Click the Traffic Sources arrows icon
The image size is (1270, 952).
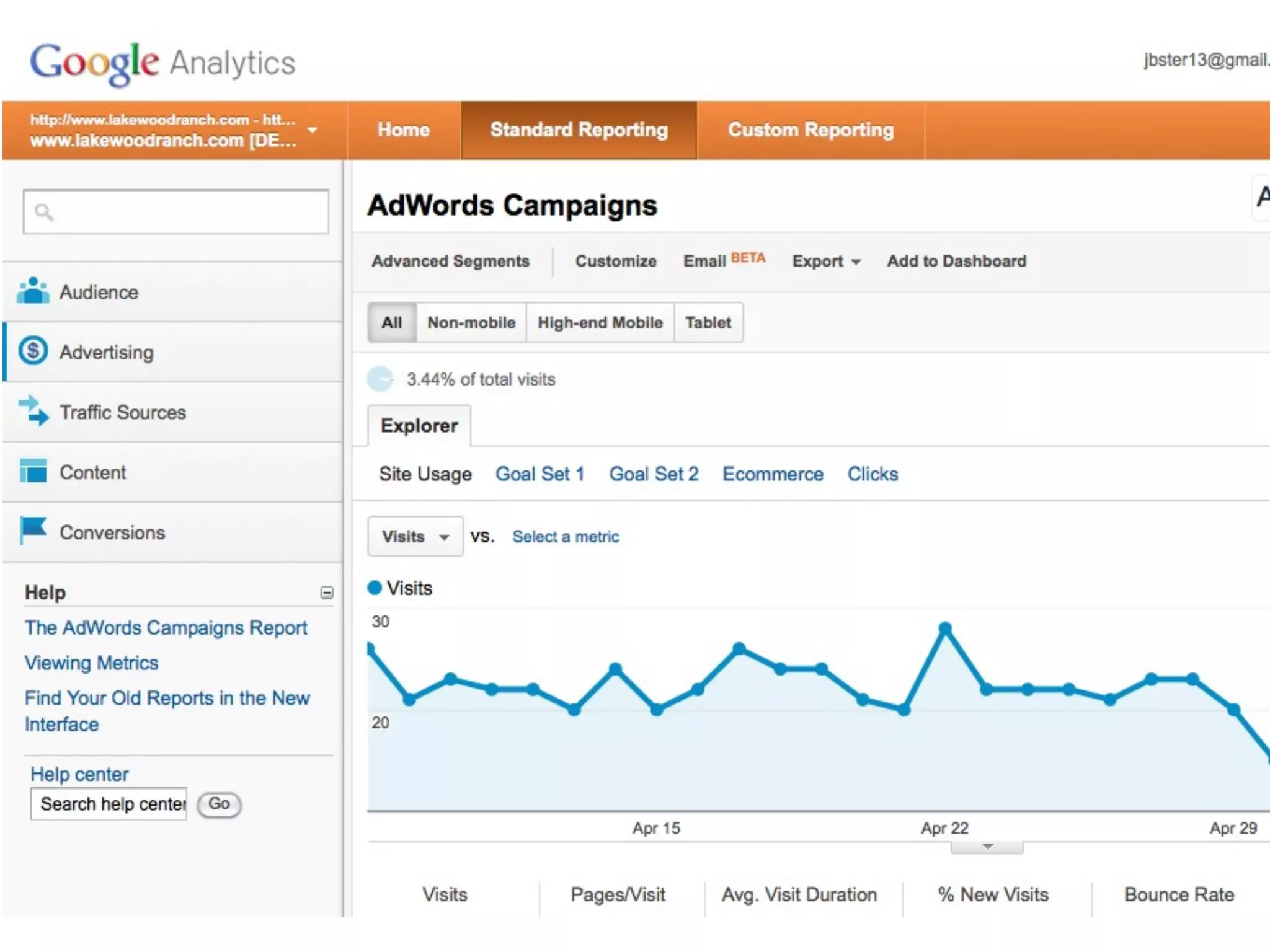tap(33, 411)
